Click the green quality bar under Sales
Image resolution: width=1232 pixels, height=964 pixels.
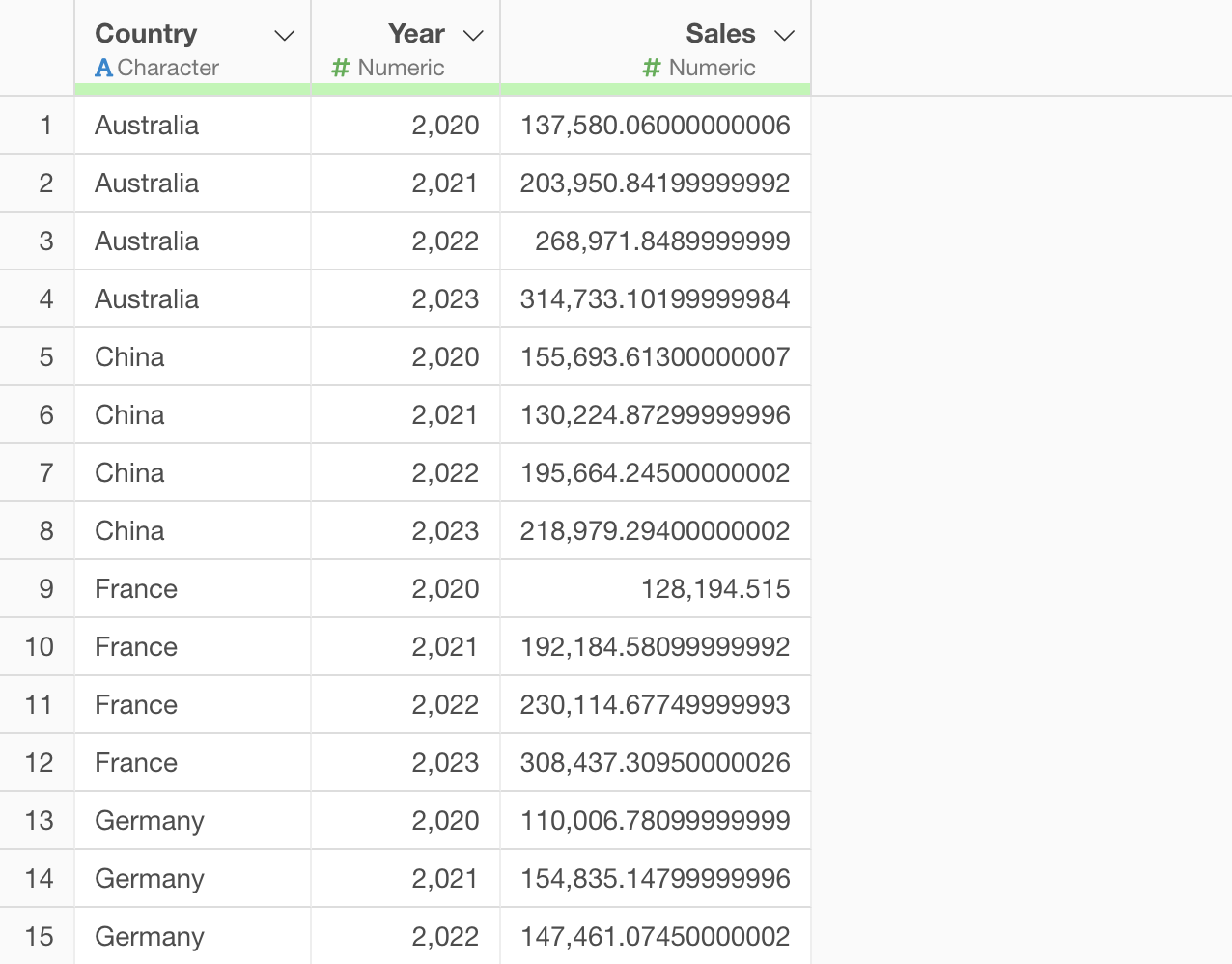pyautogui.click(x=655, y=90)
